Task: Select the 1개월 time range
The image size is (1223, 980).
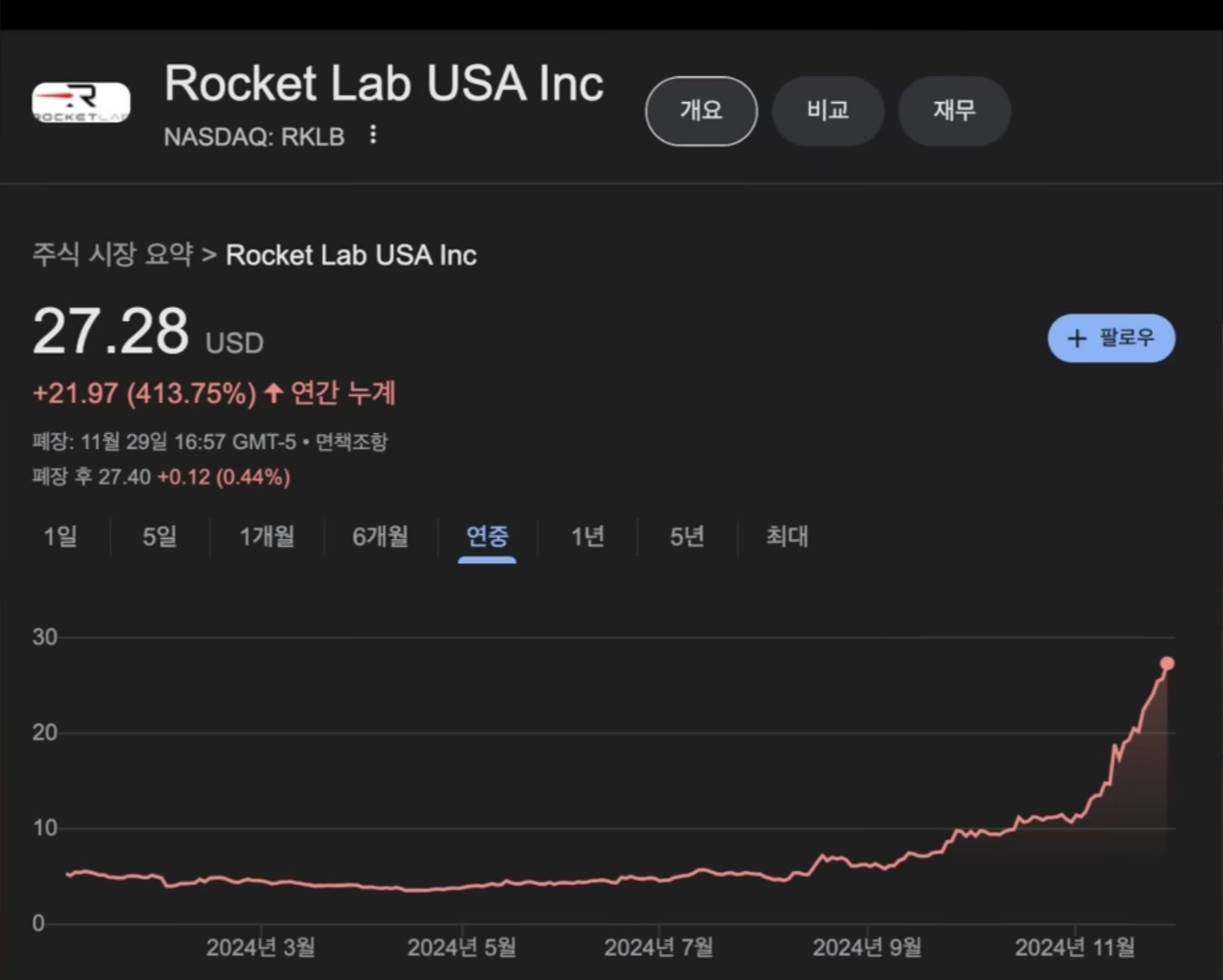Action: pyautogui.click(x=267, y=536)
